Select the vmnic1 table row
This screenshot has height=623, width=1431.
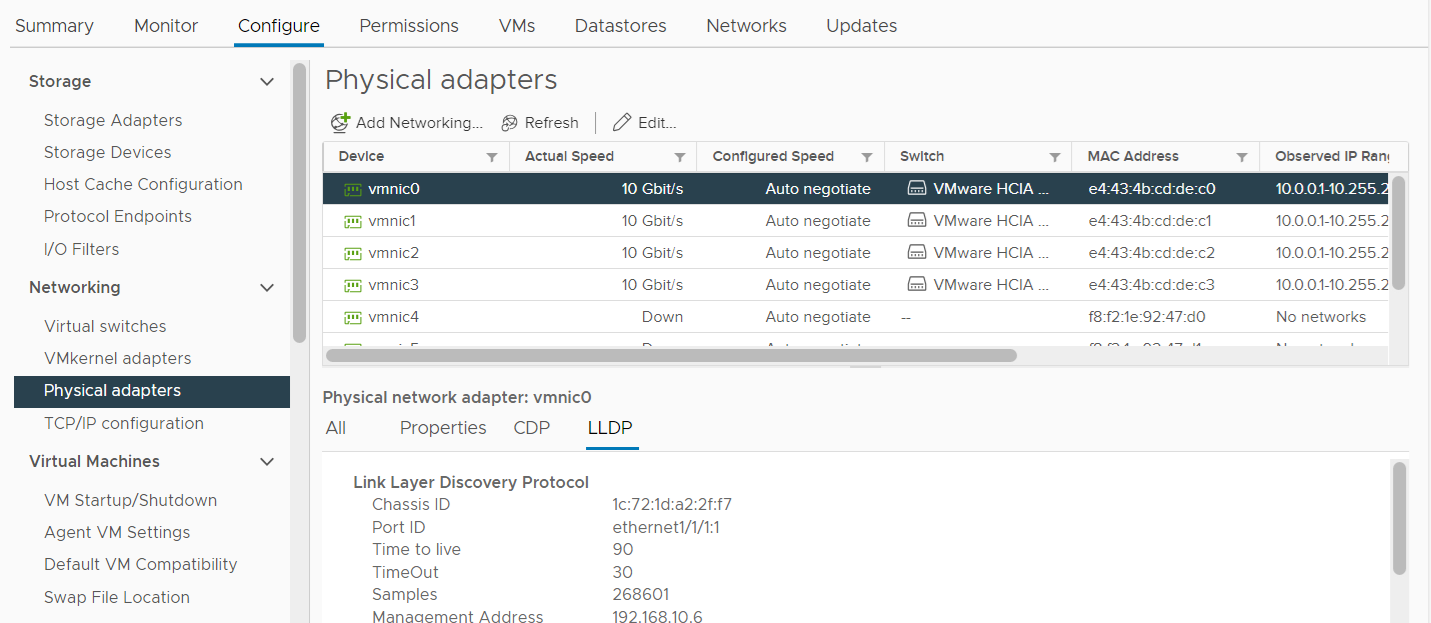pos(600,220)
